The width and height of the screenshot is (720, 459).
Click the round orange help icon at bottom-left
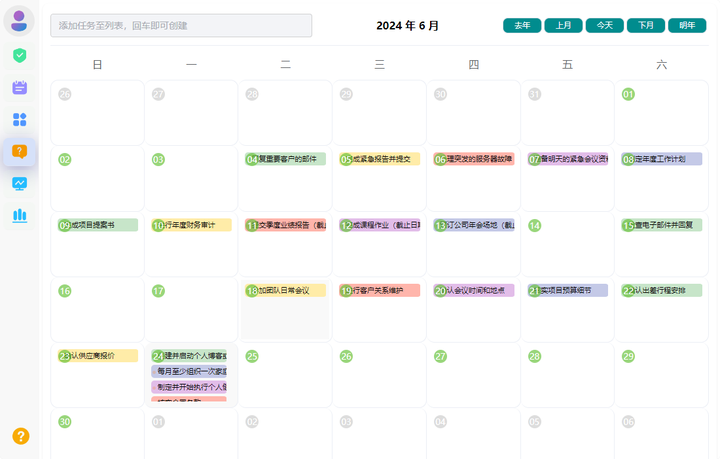(20, 436)
